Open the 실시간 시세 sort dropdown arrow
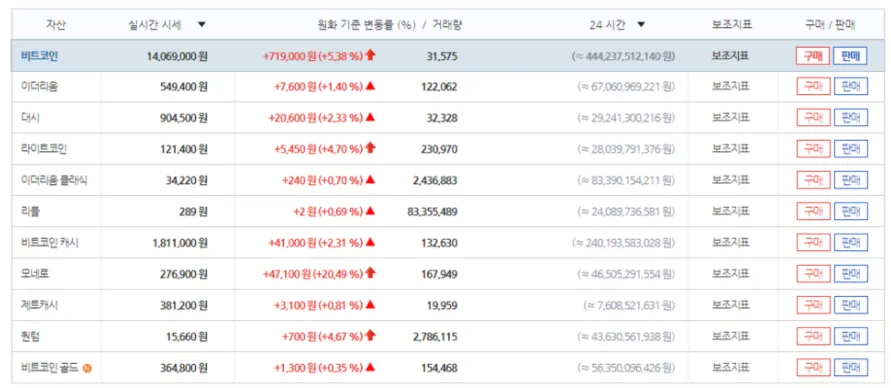The width and height of the screenshot is (891, 388). [x=202, y=25]
